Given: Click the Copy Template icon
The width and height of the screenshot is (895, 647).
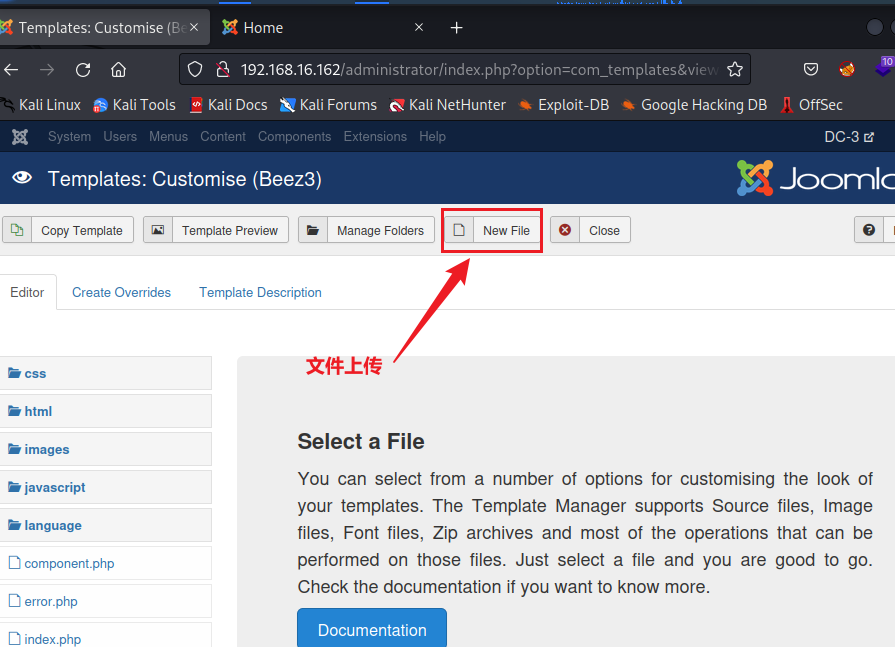Looking at the screenshot, I should 17,230.
